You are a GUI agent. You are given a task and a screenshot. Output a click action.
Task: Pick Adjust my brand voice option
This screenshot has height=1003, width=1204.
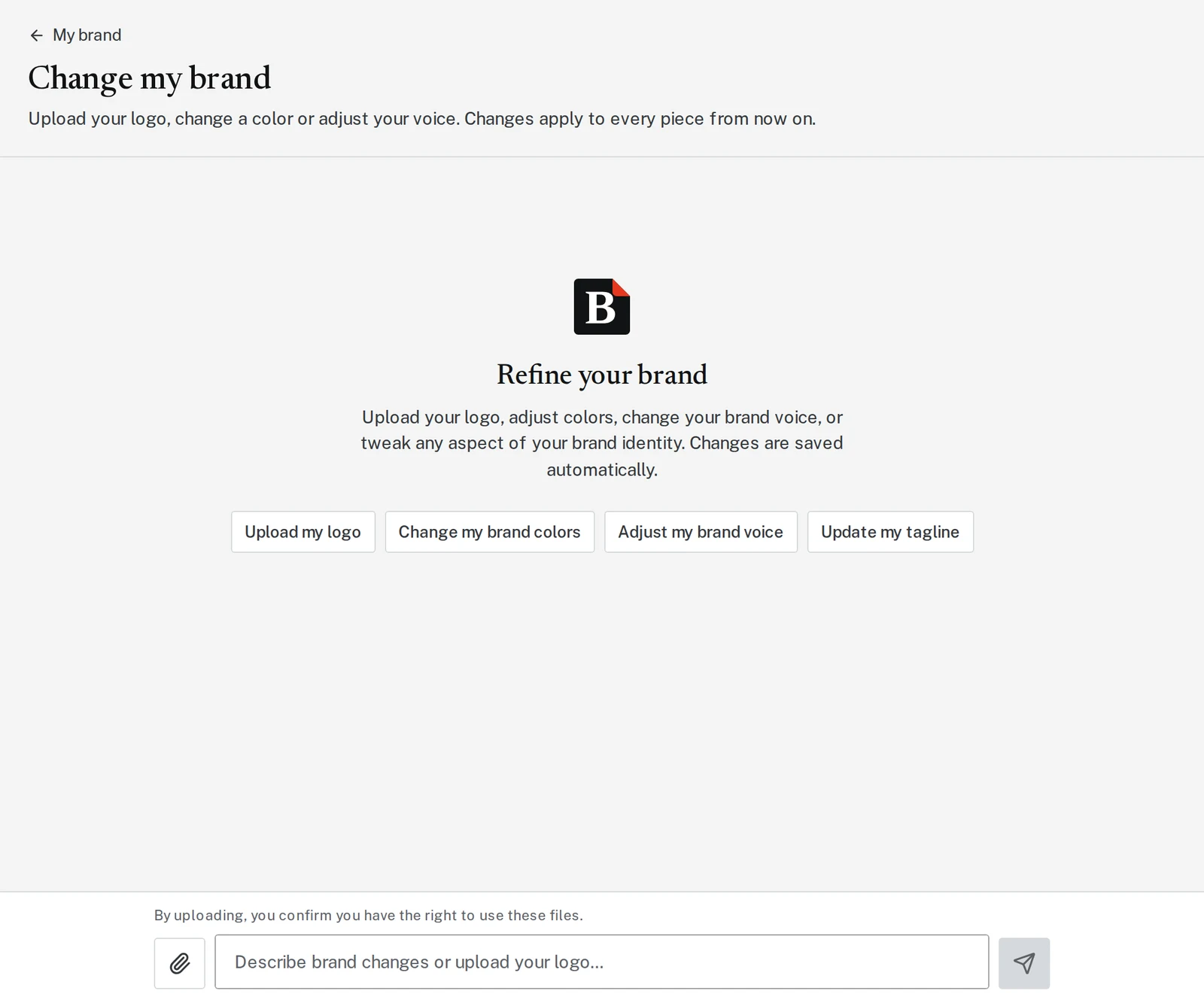(701, 532)
